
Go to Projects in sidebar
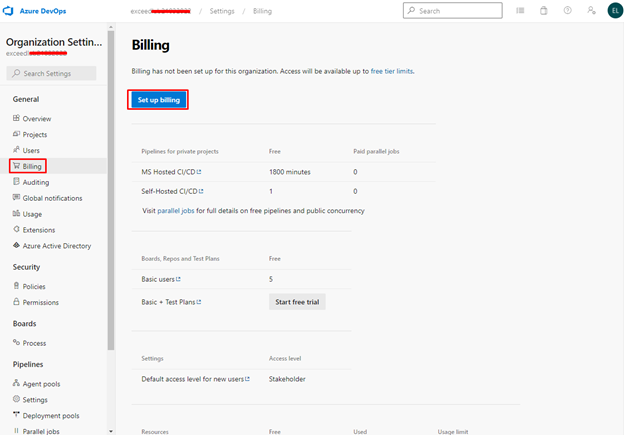(x=35, y=135)
